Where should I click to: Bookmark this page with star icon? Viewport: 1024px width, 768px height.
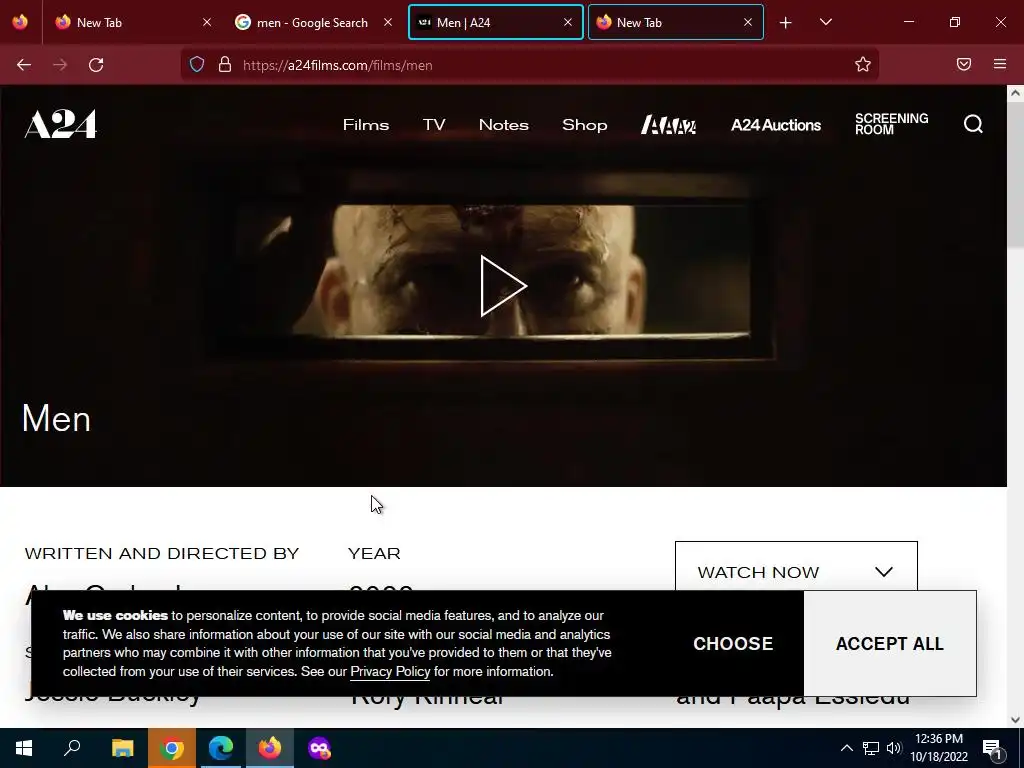[x=863, y=64]
